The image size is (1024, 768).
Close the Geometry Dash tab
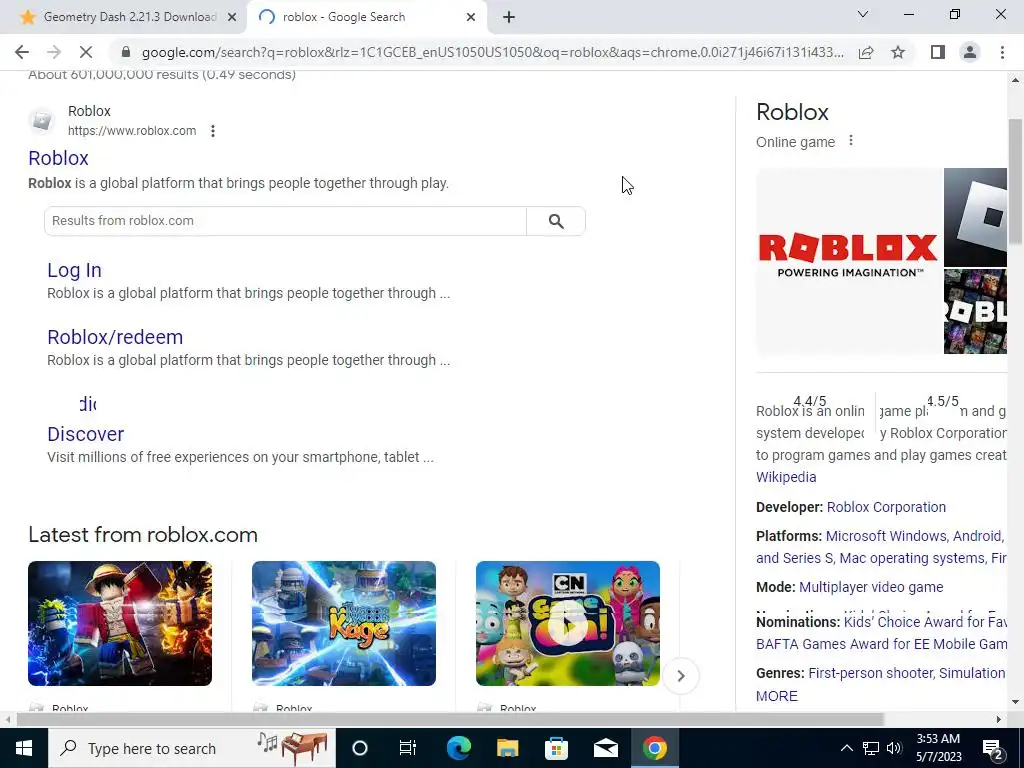(232, 18)
